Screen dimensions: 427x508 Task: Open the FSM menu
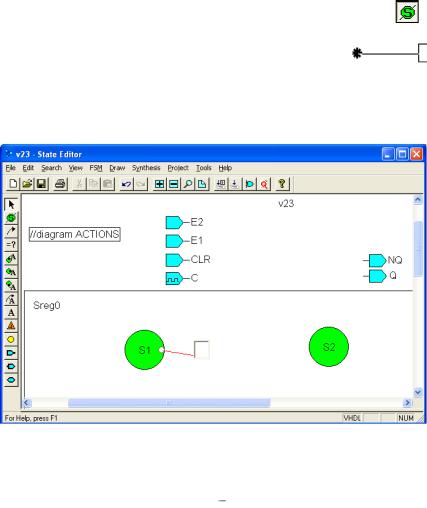(x=96, y=168)
